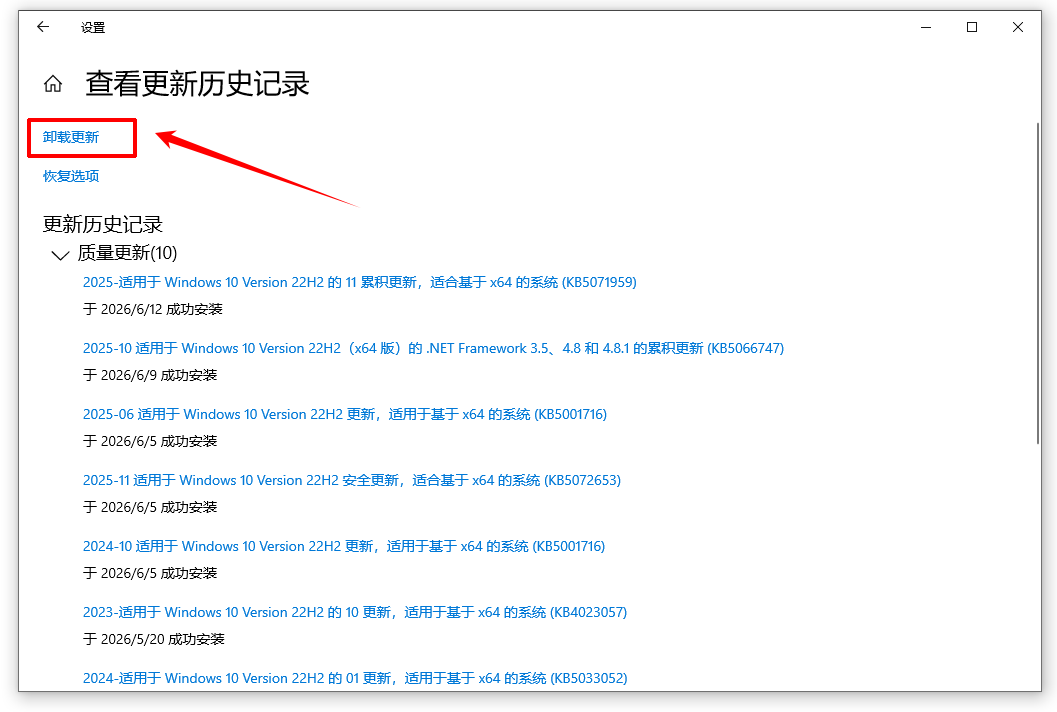Click the 于 2026/5/20 成功安装 status text

pyautogui.click(x=153, y=639)
